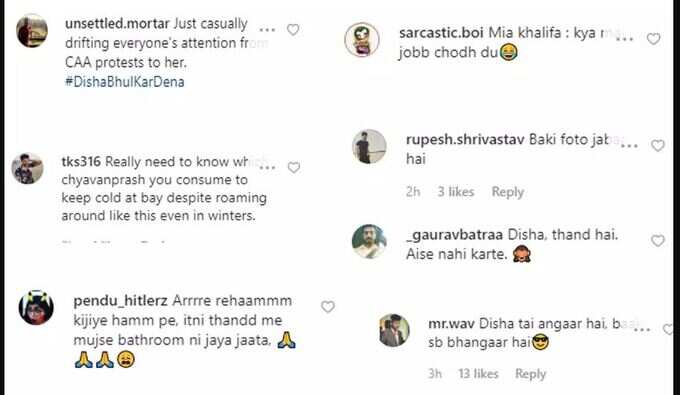Open three-dot menu on tks316 comment

point(268,167)
